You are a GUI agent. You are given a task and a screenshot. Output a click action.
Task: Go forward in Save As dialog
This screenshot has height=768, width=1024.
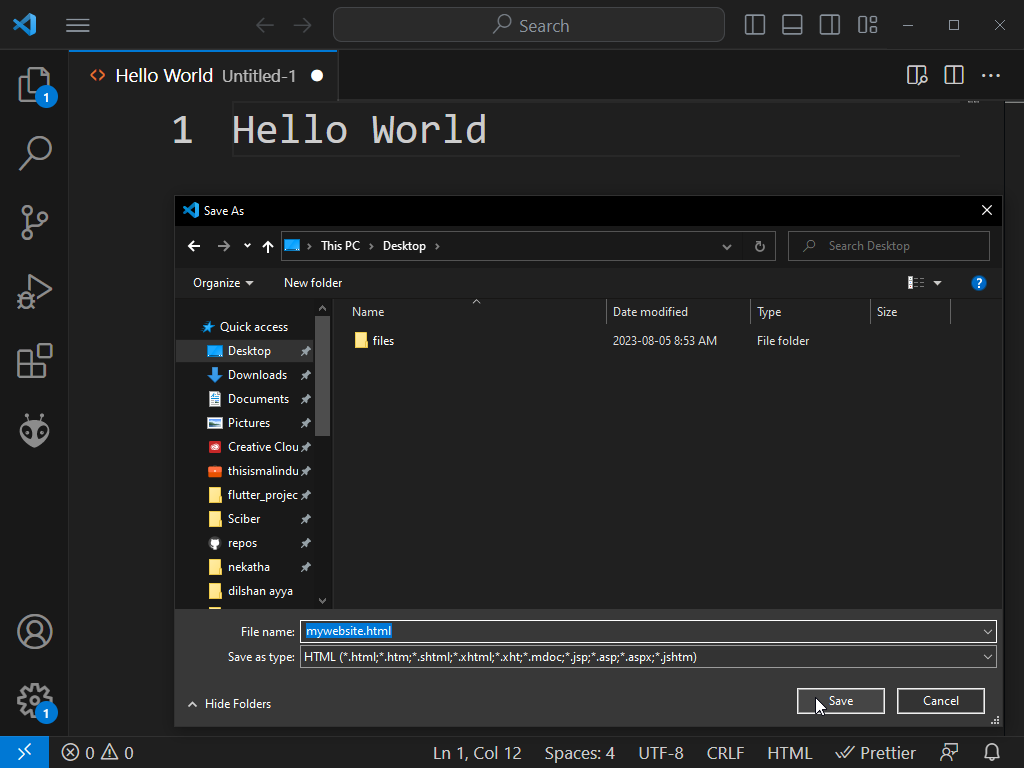coord(224,246)
